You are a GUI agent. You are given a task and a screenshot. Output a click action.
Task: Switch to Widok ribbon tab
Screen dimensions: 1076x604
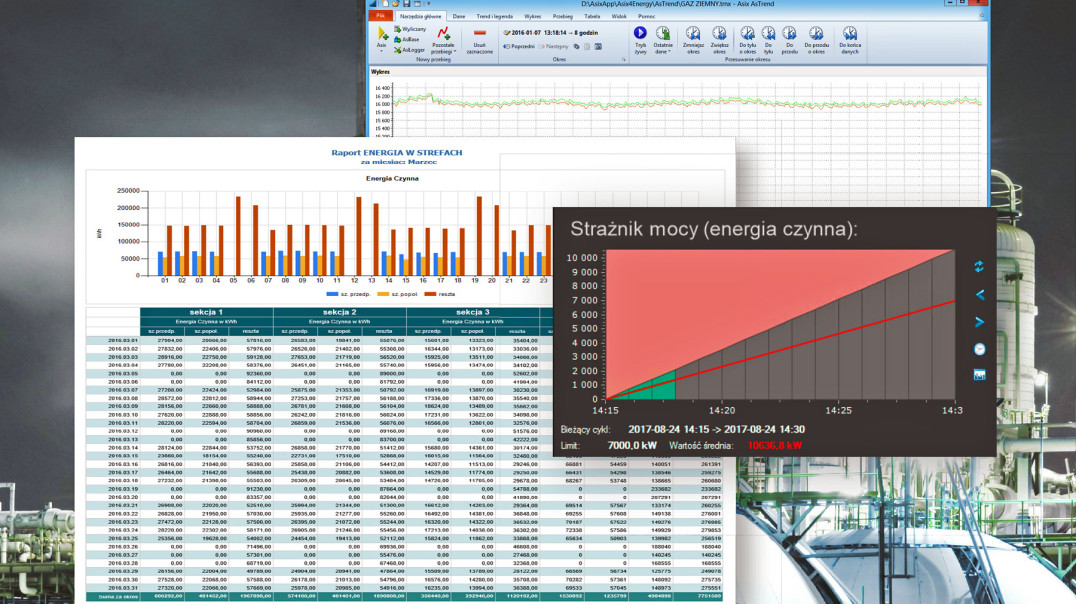coord(619,16)
